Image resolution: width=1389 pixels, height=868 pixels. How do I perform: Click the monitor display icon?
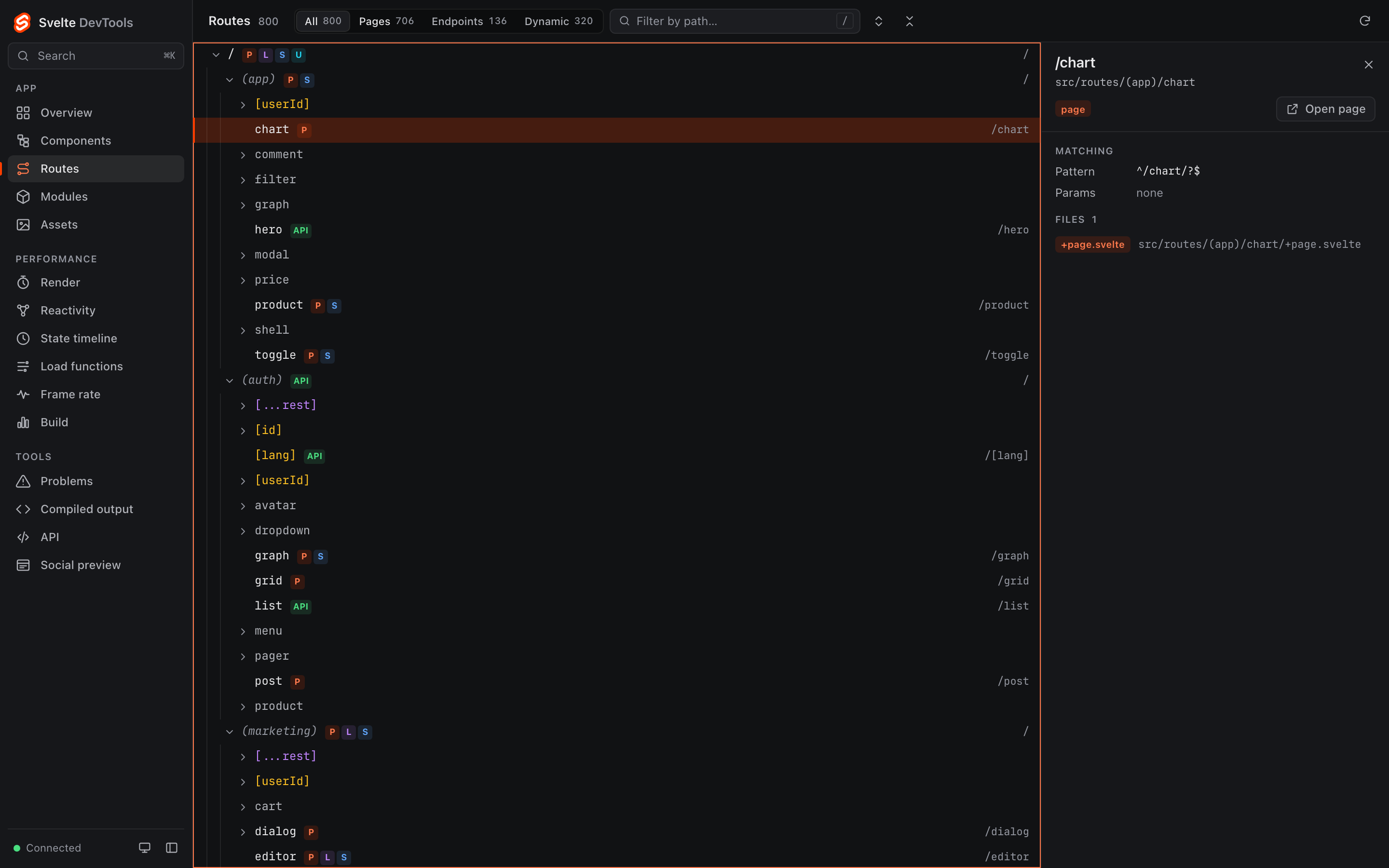[x=145, y=848]
